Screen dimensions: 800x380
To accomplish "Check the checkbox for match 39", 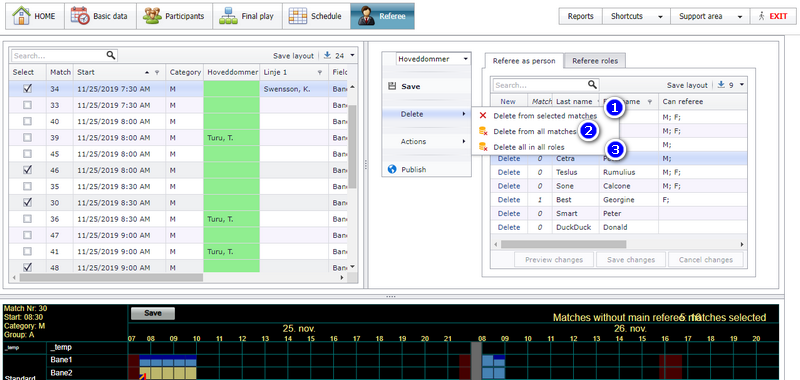I will click(x=28, y=138).
